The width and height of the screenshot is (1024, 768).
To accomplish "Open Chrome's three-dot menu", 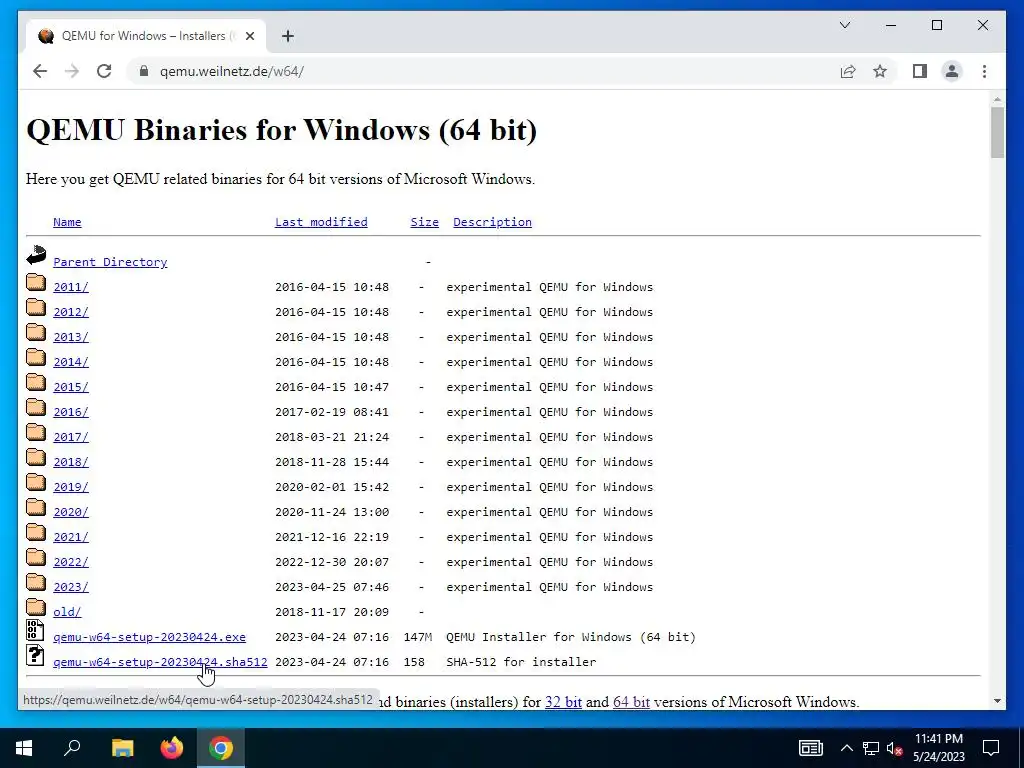I will coord(984,71).
